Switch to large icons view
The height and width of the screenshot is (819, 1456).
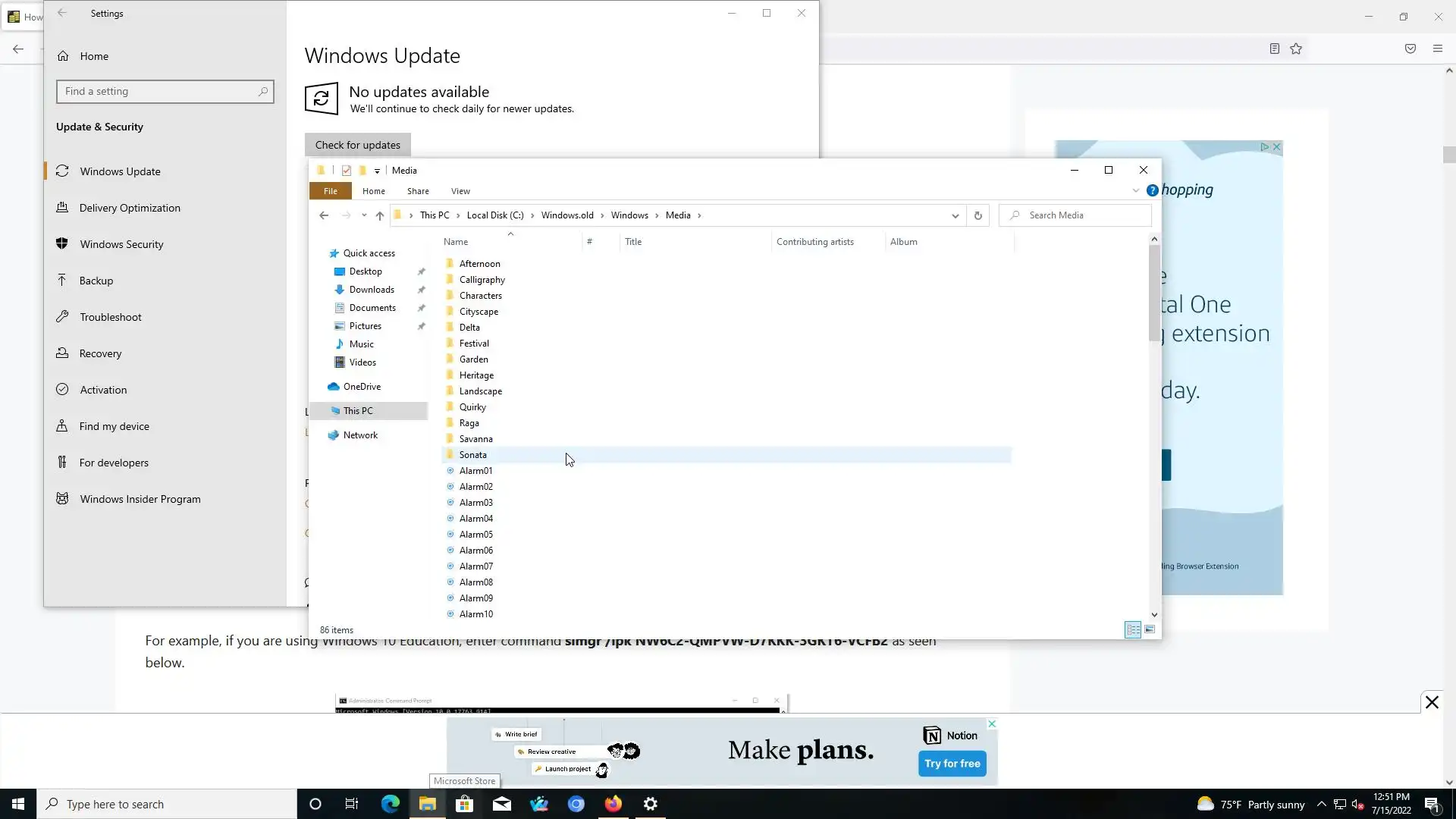(x=1150, y=629)
